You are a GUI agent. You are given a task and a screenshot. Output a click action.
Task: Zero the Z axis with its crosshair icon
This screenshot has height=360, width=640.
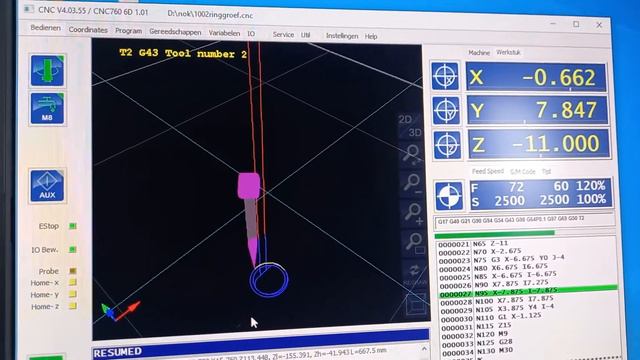tap(447, 145)
